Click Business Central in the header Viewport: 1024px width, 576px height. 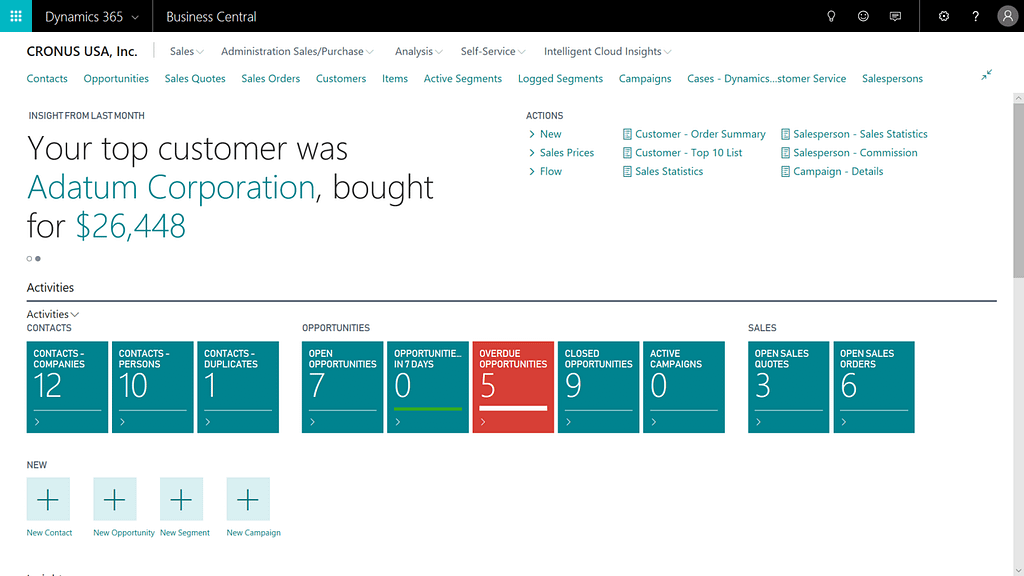211,17
